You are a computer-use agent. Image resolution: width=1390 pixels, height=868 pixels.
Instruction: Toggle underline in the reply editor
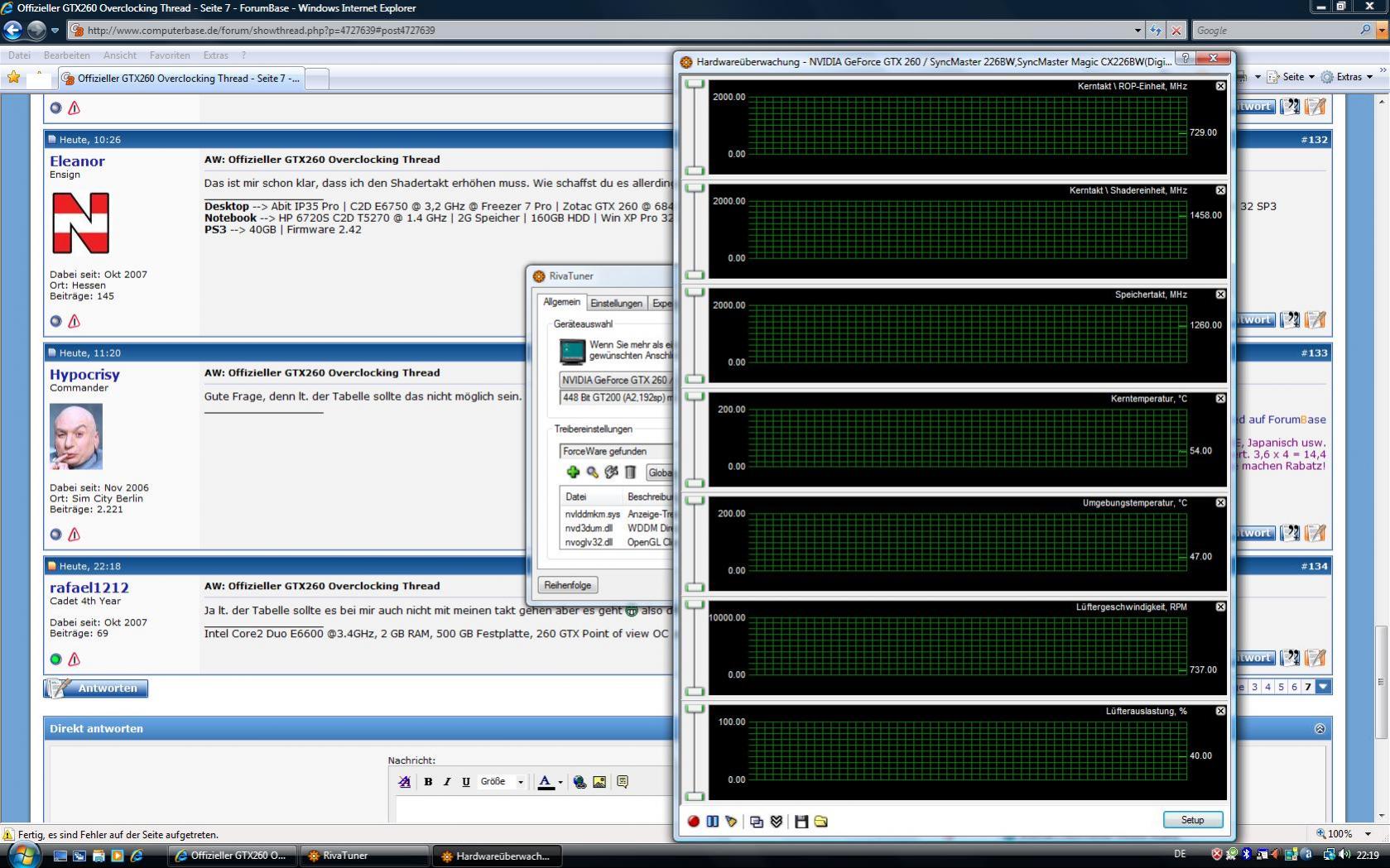pyautogui.click(x=466, y=781)
